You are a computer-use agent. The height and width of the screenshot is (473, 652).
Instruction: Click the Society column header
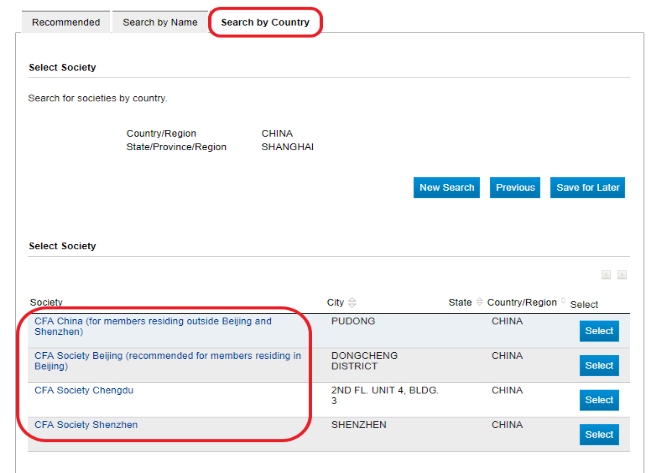[46, 302]
